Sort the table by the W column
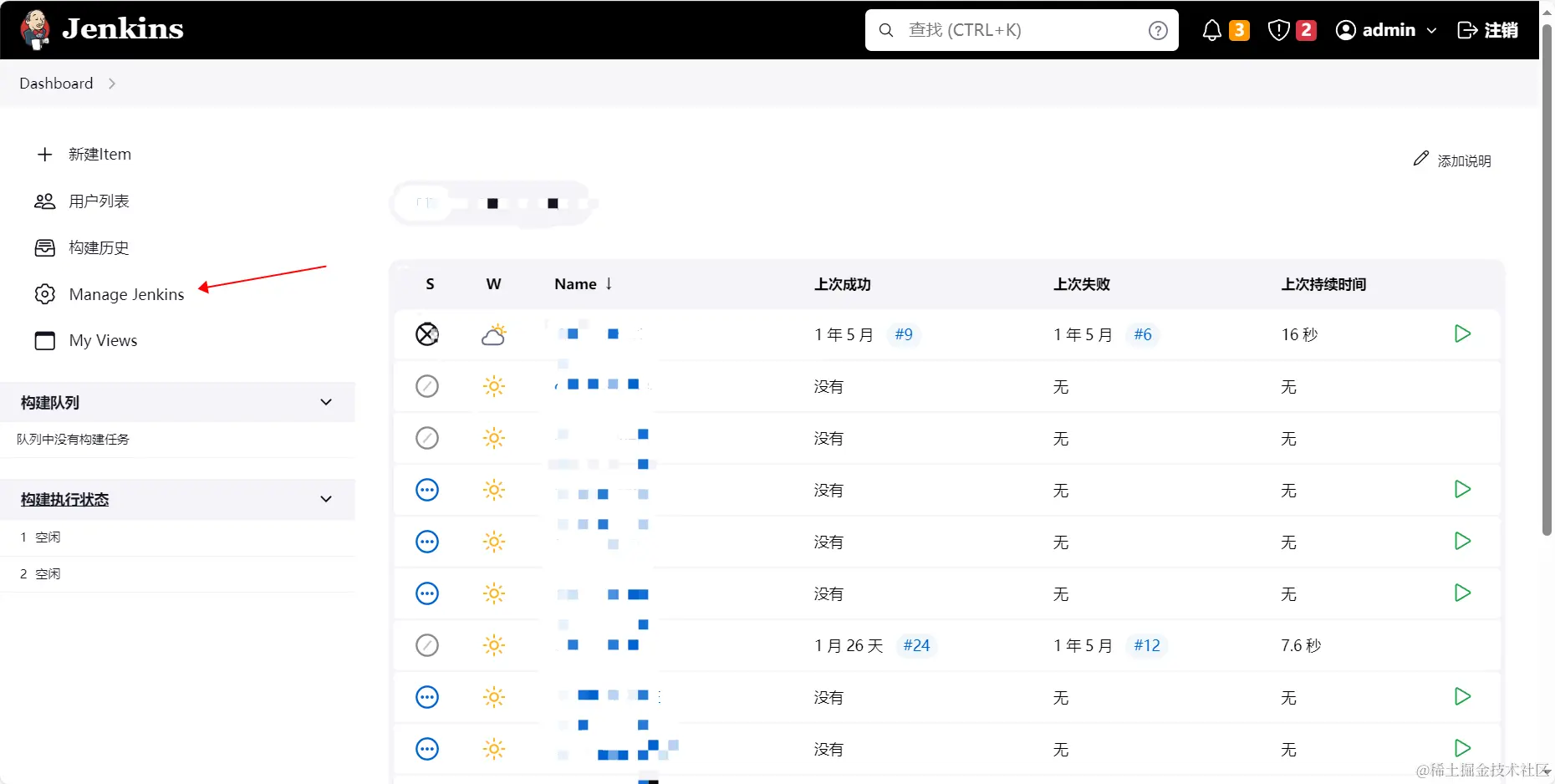Viewport: 1555px width, 784px height. point(493,284)
